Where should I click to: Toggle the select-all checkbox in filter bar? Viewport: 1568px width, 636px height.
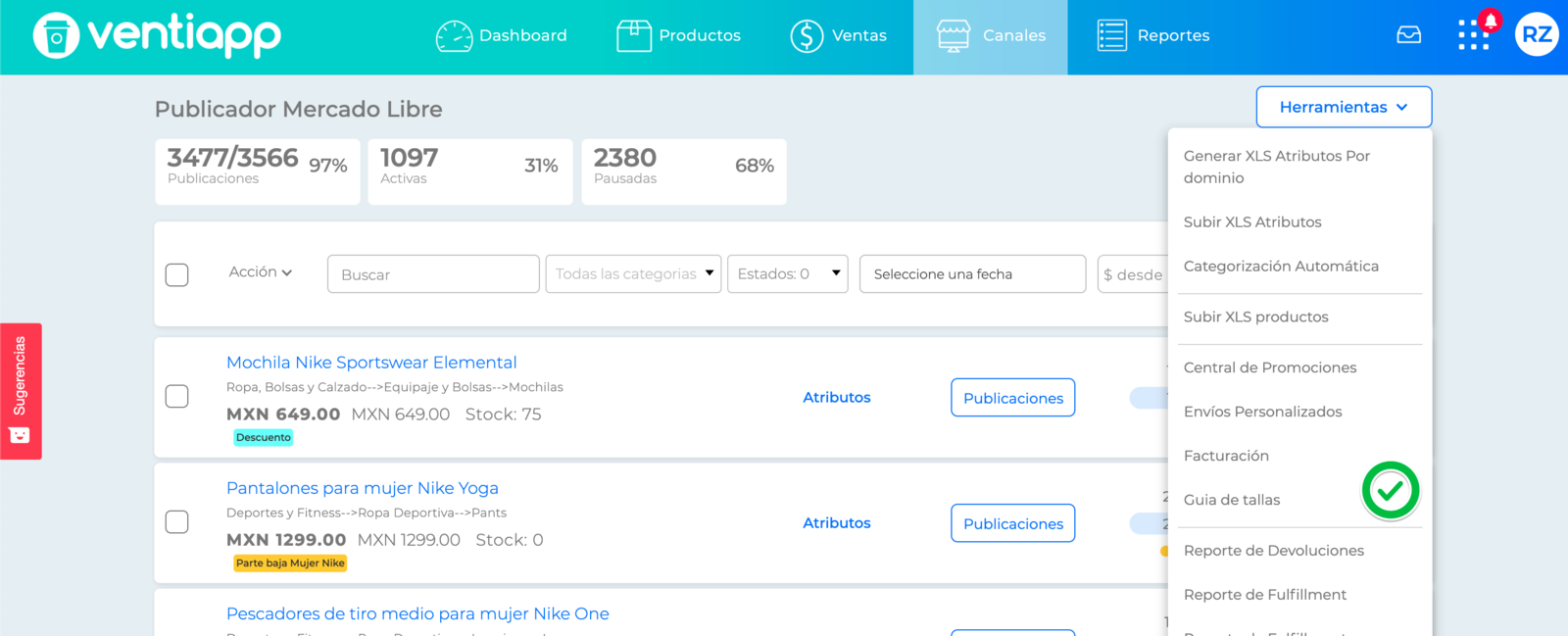click(177, 274)
